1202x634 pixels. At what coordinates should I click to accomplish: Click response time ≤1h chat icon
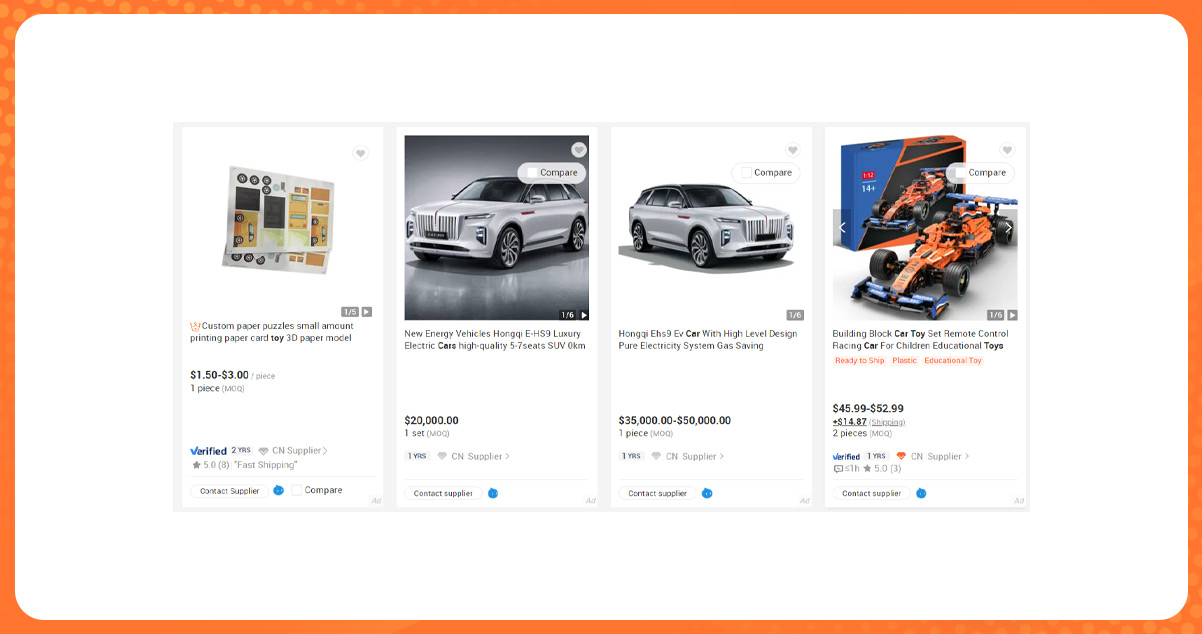coord(838,469)
